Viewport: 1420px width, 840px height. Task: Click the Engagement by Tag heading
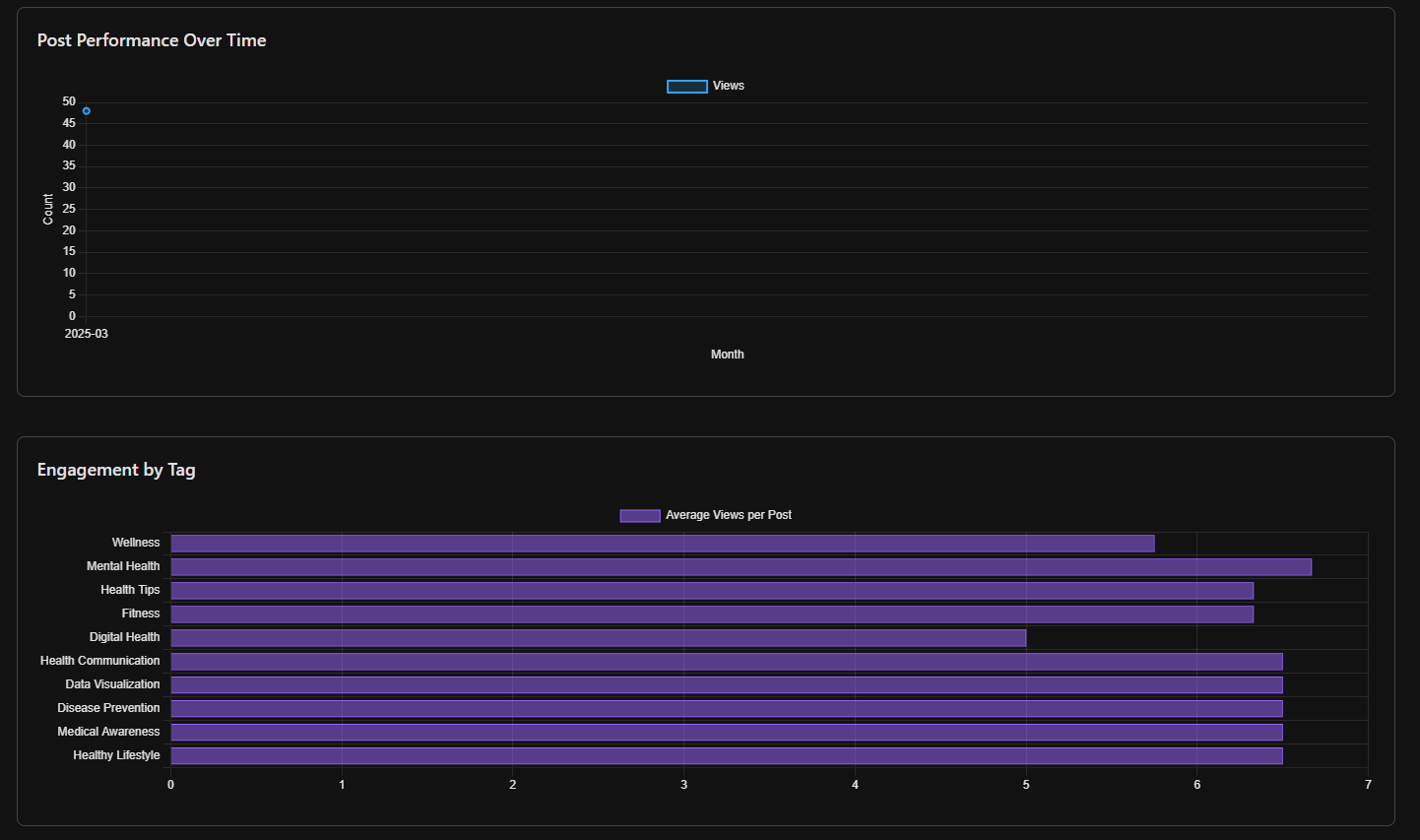(116, 470)
